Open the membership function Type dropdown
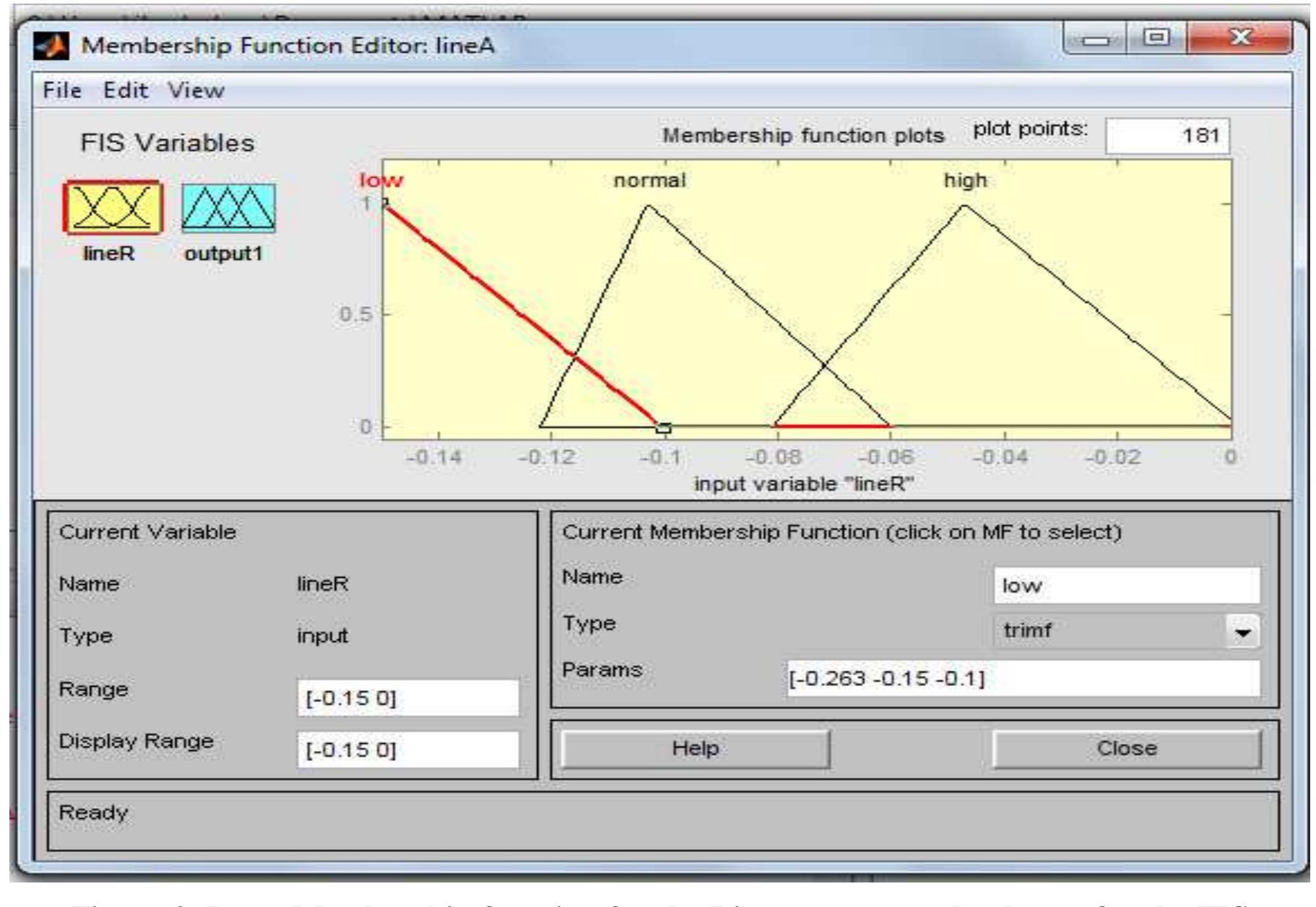Screen dimensions: 1316x907 (x=1127, y=631)
